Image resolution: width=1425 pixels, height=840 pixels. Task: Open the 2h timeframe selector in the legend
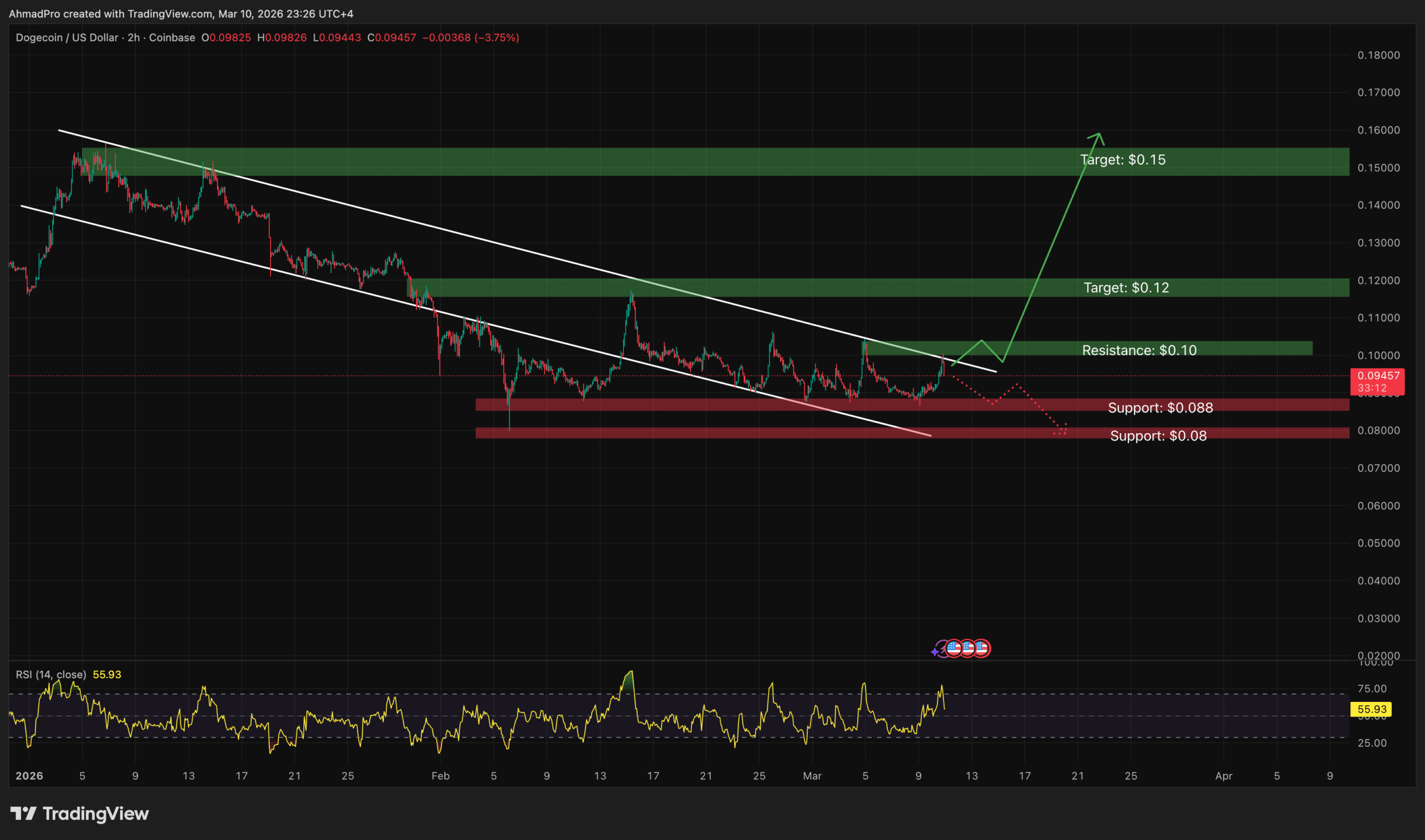135,38
